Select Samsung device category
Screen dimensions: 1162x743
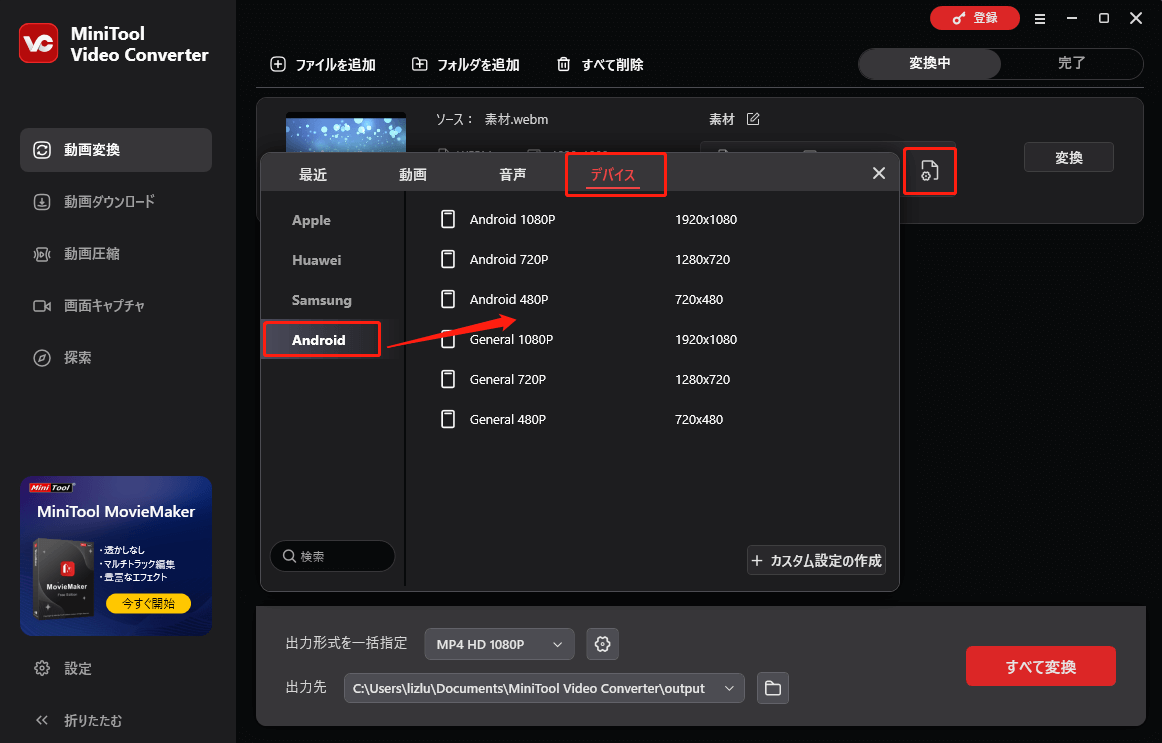point(322,300)
